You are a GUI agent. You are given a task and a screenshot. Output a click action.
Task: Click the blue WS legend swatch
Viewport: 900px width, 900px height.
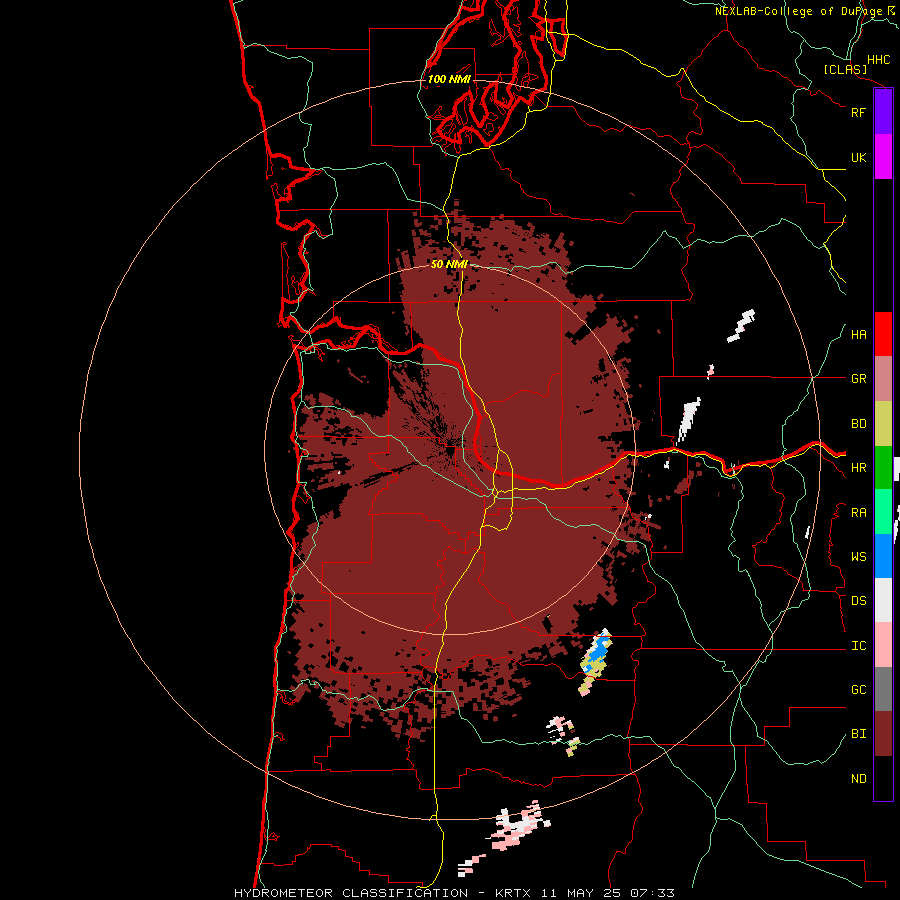click(x=883, y=556)
